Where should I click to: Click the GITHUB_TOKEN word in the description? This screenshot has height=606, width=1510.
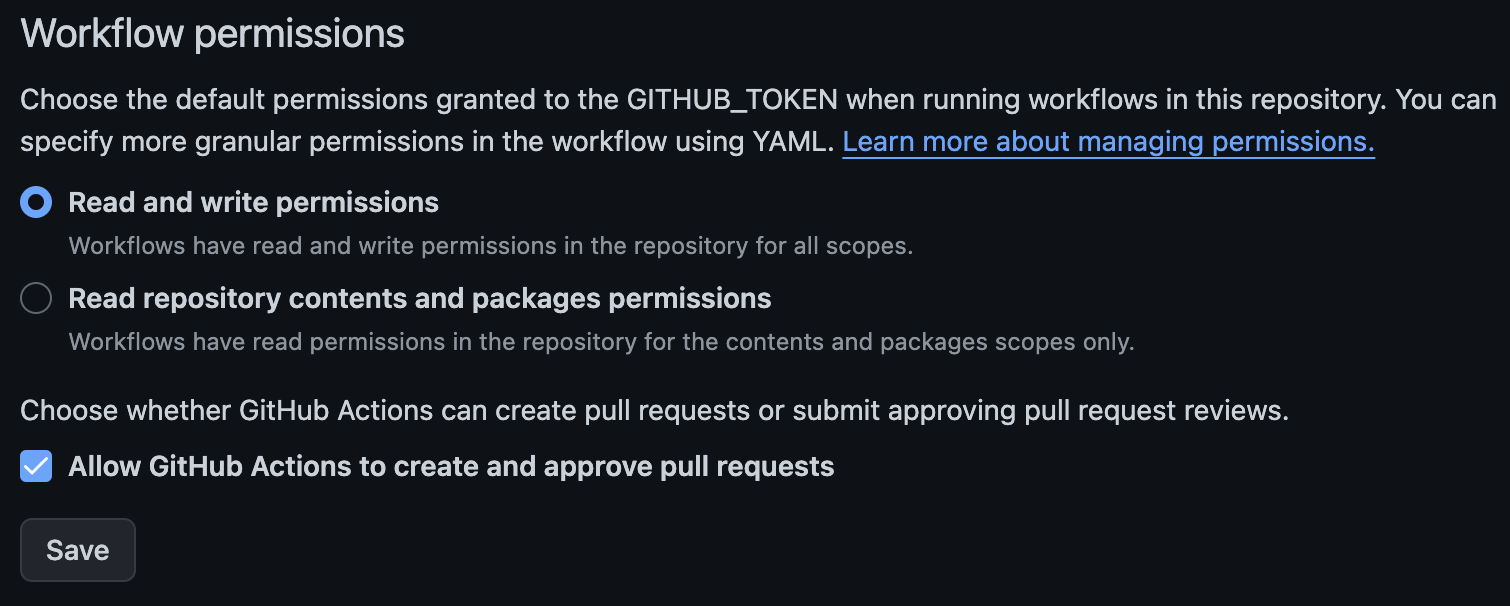[x=733, y=100]
